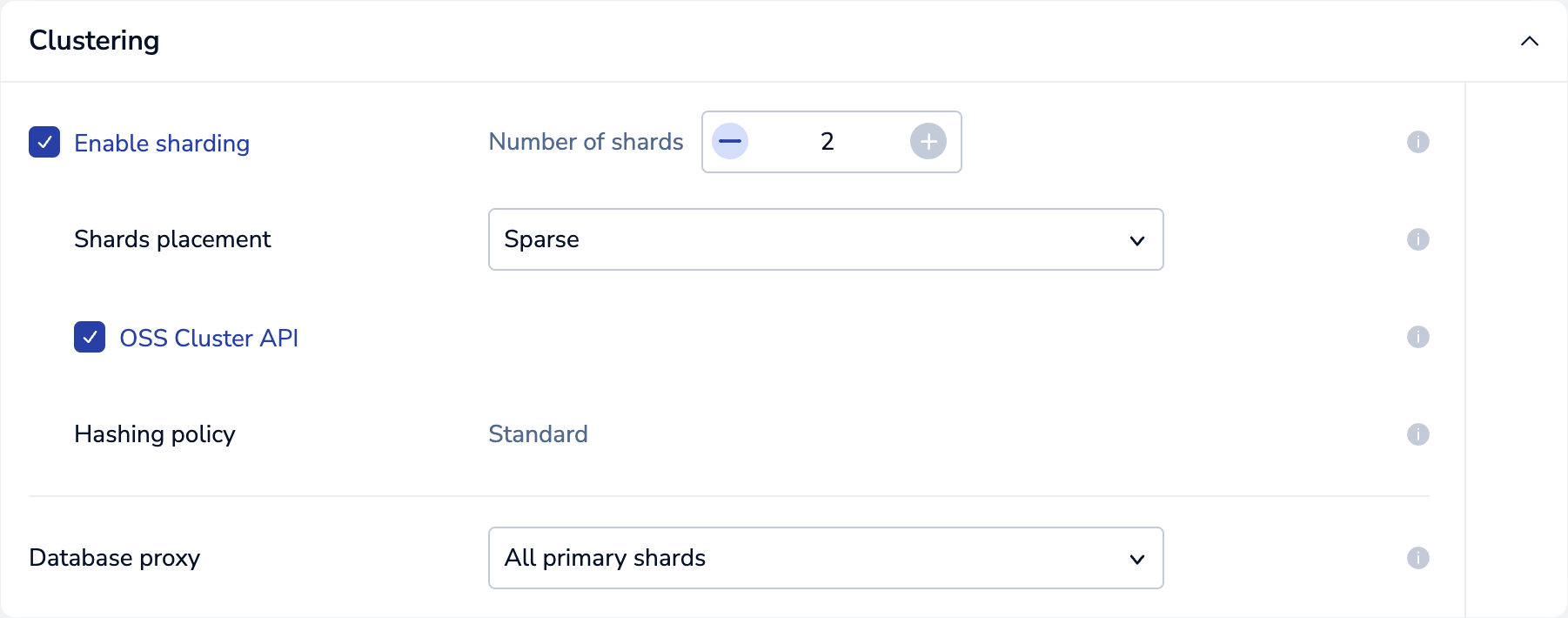Click info icon for OSS Cluster API
1568x618 pixels.
pyautogui.click(x=1417, y=337)
